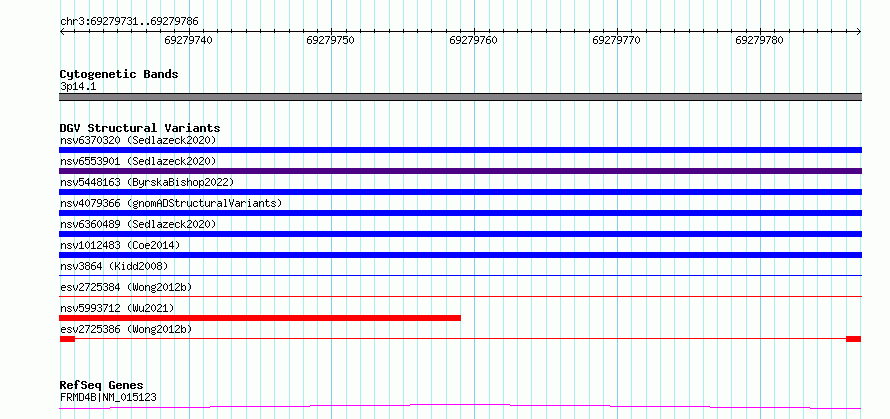Screen dimensions: 890x419
Task: Select the purple bar for nsv6553901
Action: point(460,171)
